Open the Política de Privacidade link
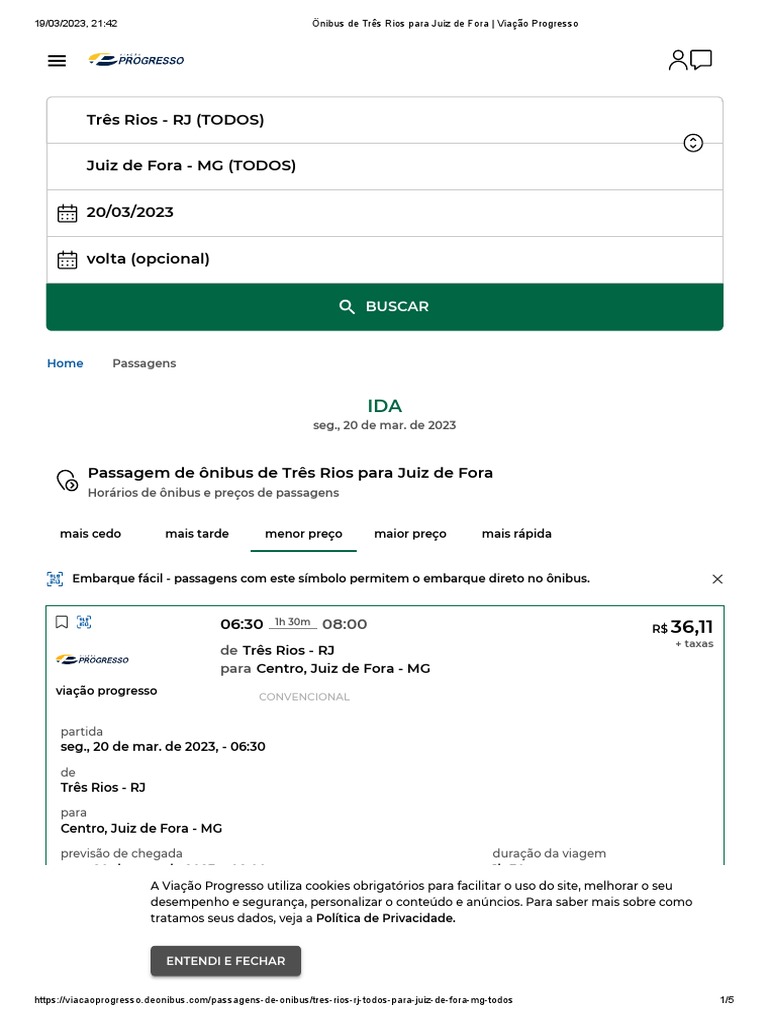 tap(385, 918)
